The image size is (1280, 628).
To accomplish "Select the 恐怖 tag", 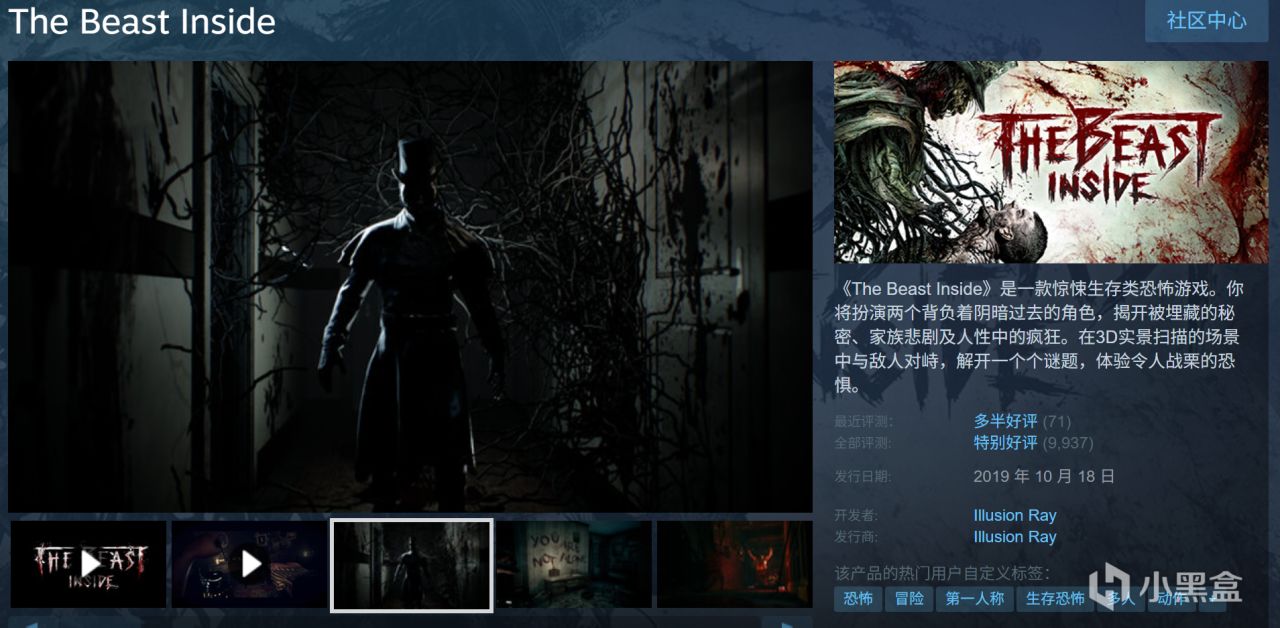I will click(x=858, y=598).
